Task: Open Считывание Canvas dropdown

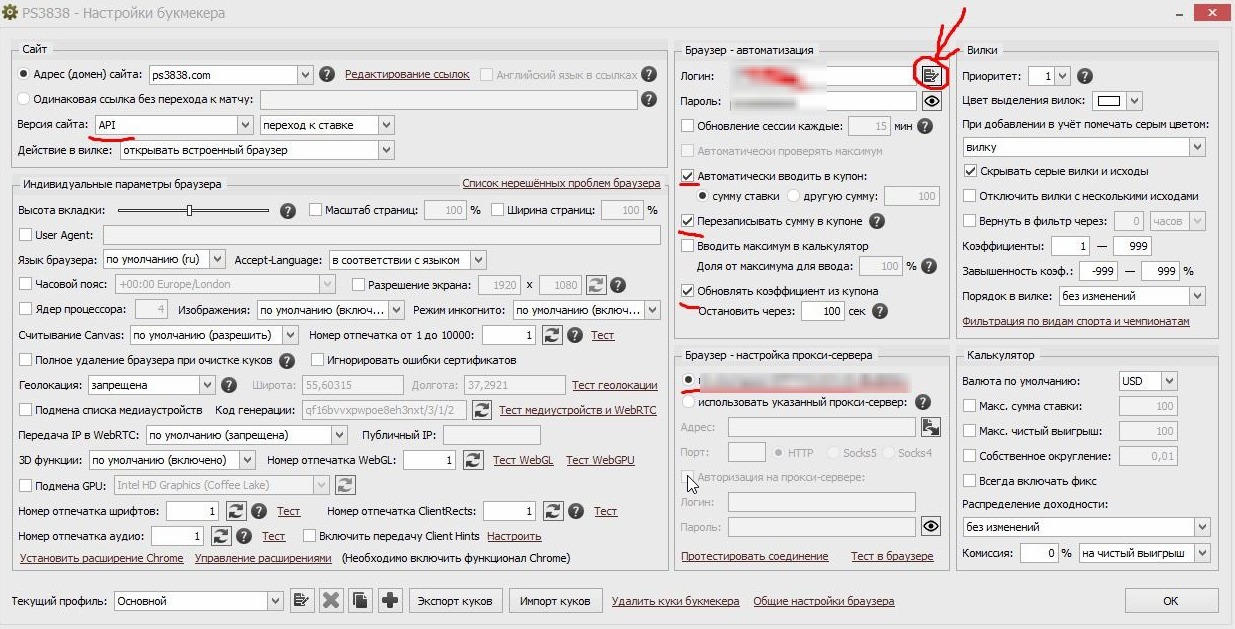Action: pyautogui.click(x=214, y=335)
